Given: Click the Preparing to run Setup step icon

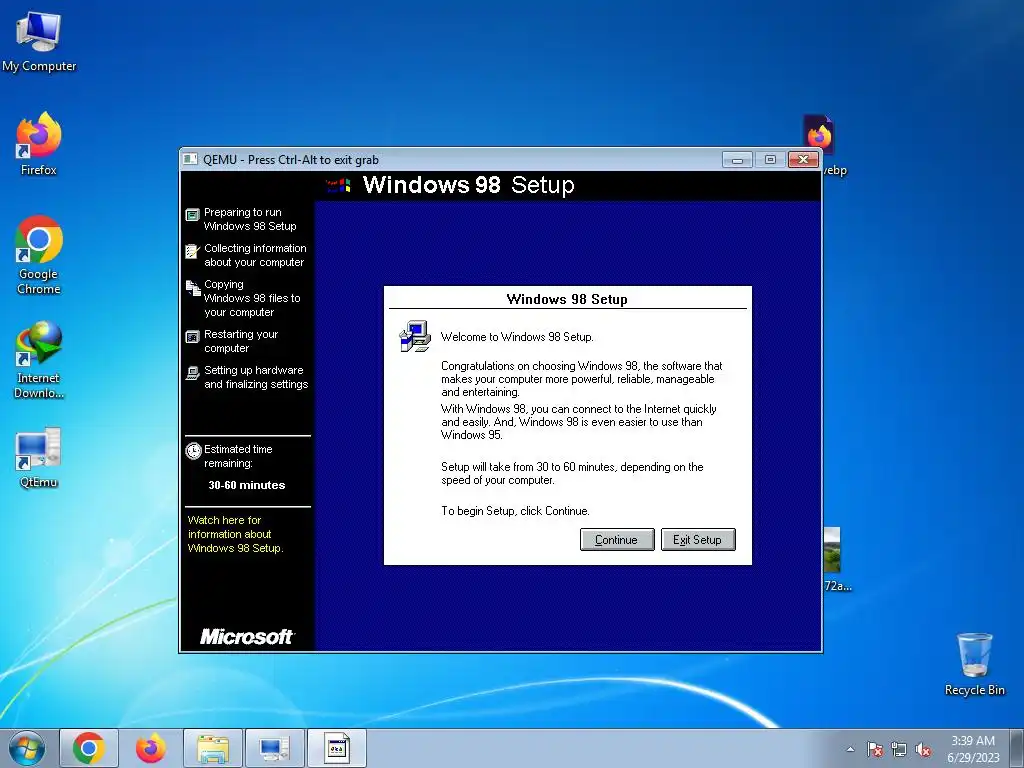Looking at the screenshot, I should 192,215.
